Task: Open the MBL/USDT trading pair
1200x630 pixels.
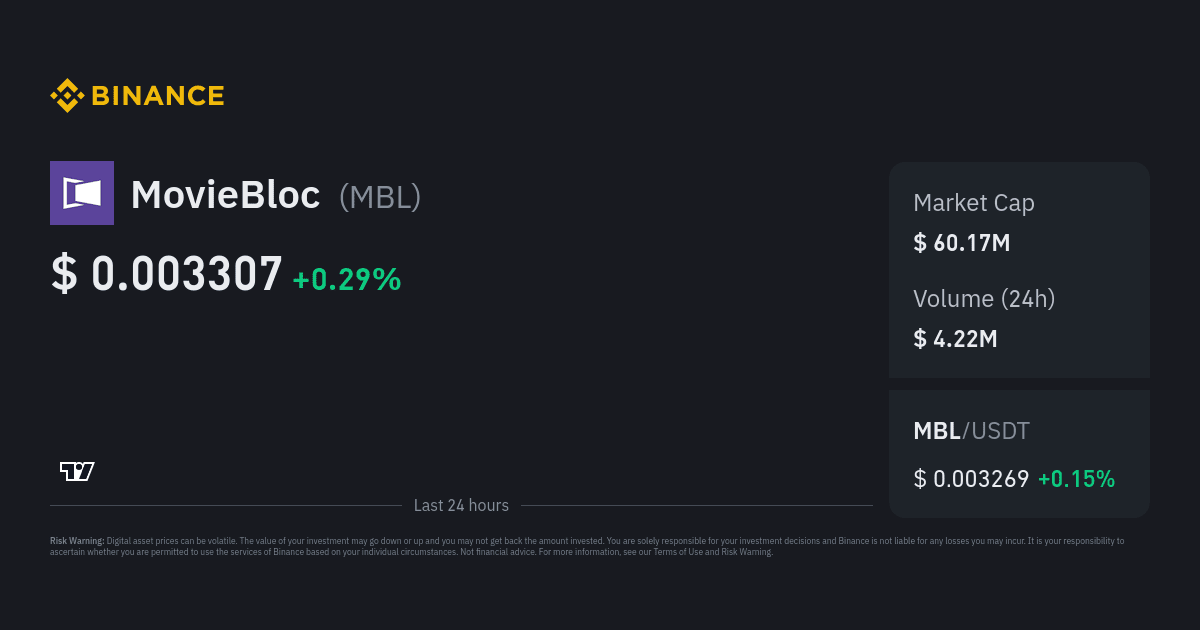Action: pos(971,431)
